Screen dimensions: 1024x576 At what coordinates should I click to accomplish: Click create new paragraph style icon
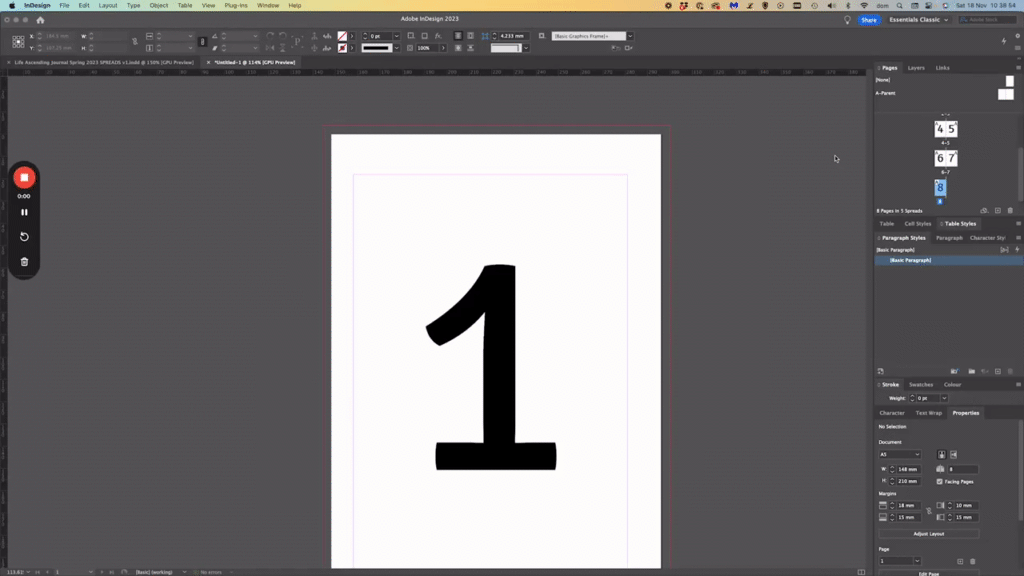point(998,372)
